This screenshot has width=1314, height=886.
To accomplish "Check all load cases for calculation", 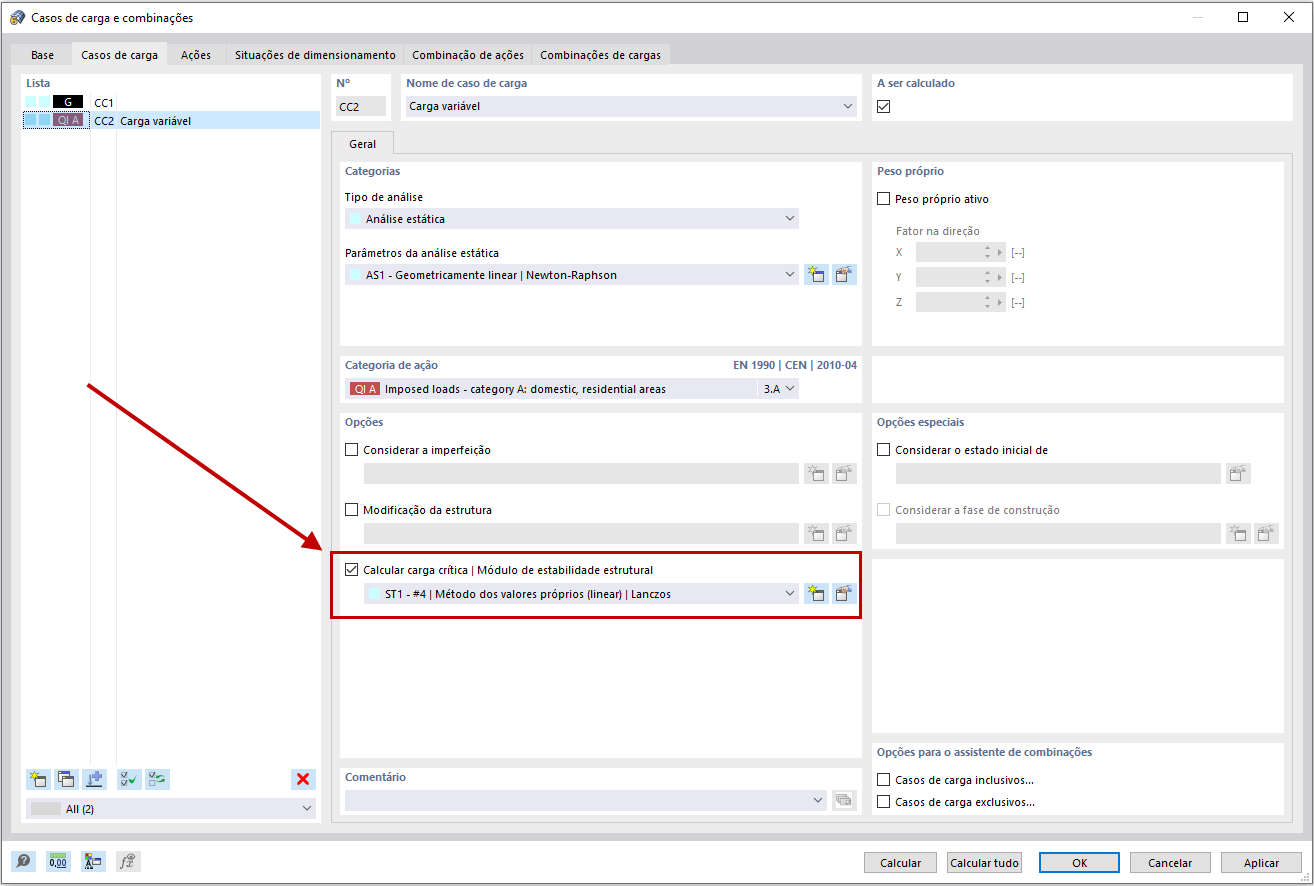I will click(x=128, y=779).
